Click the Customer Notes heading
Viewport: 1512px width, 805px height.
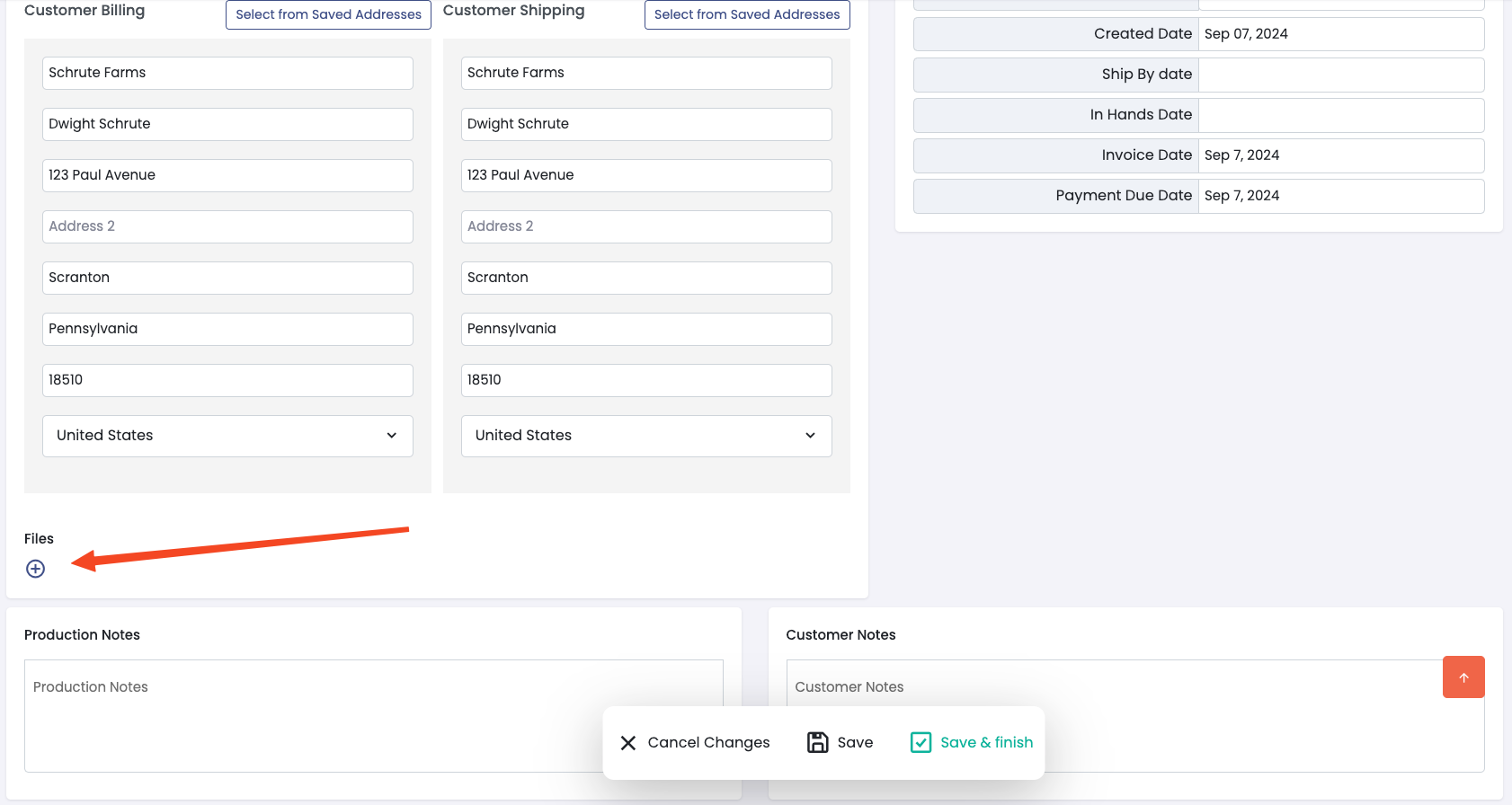click(840, 635)
